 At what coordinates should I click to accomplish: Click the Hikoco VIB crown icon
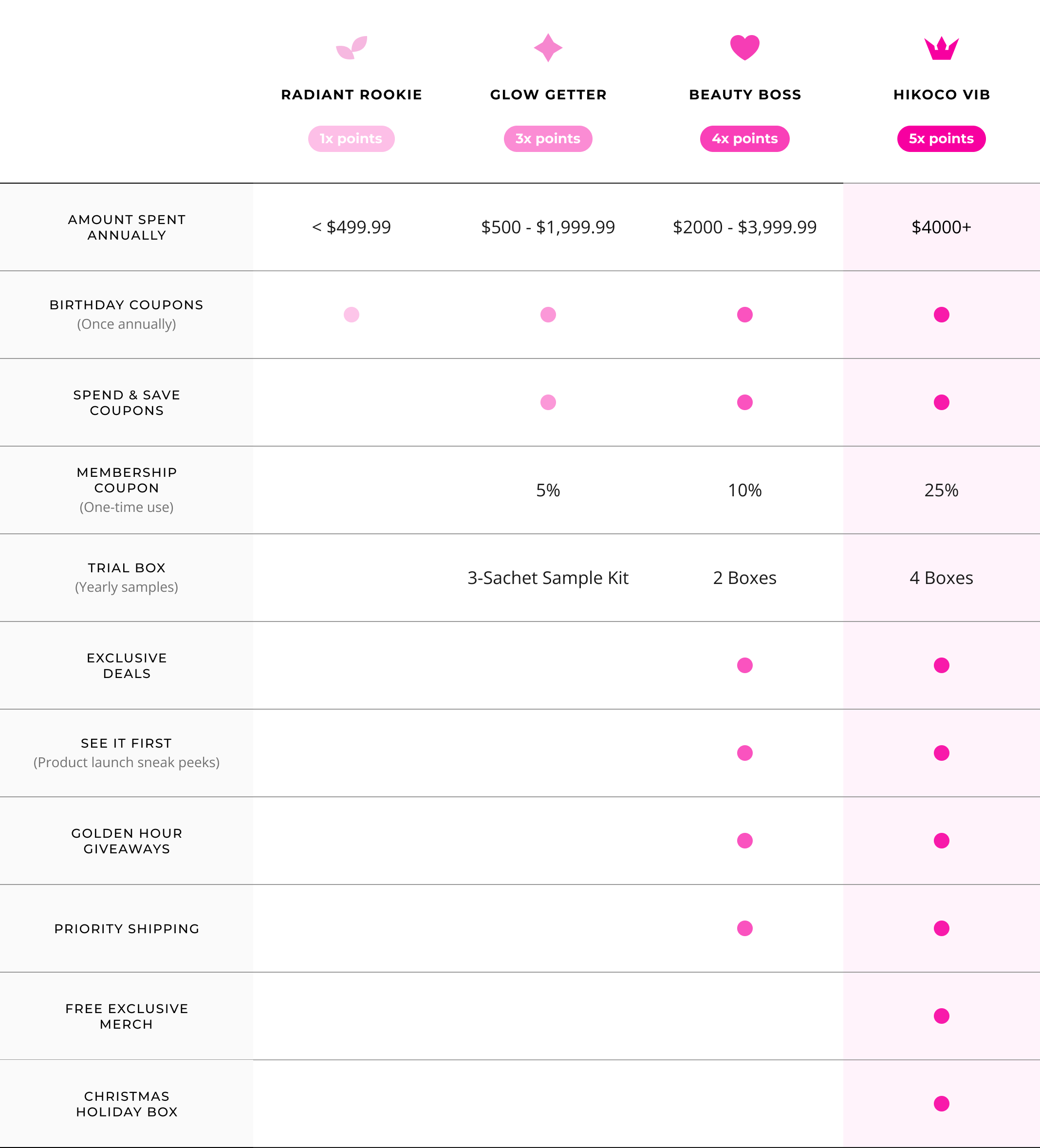(x=941, y=48)
